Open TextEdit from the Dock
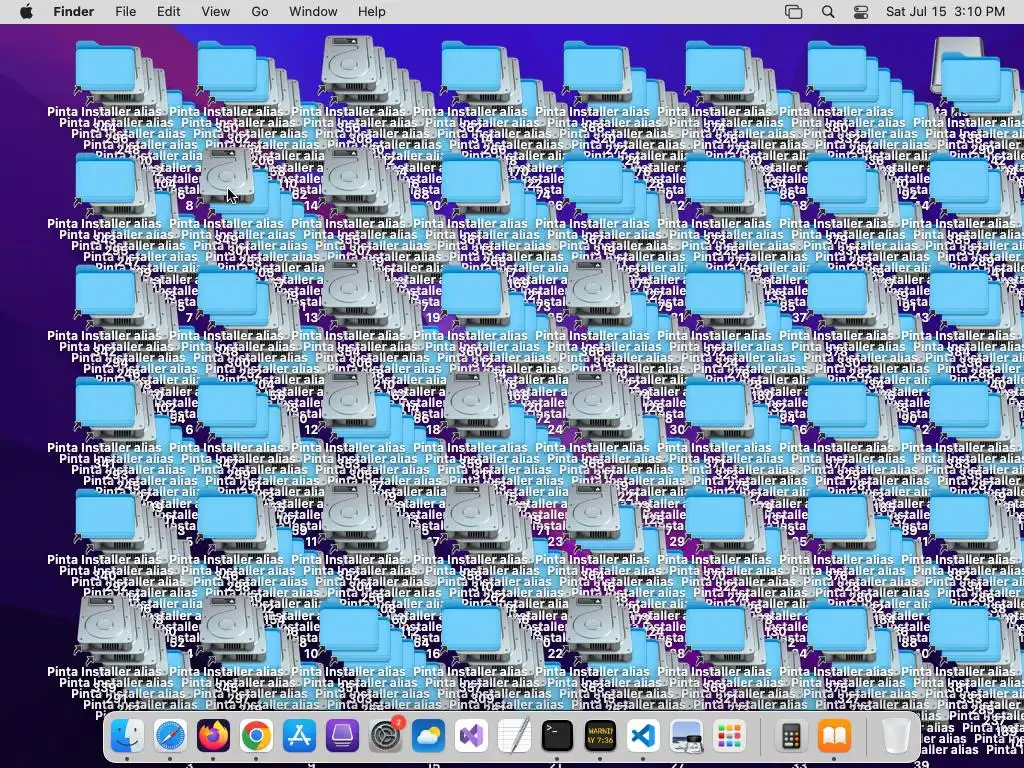The image size is (1024, 768). coord(514,736)
